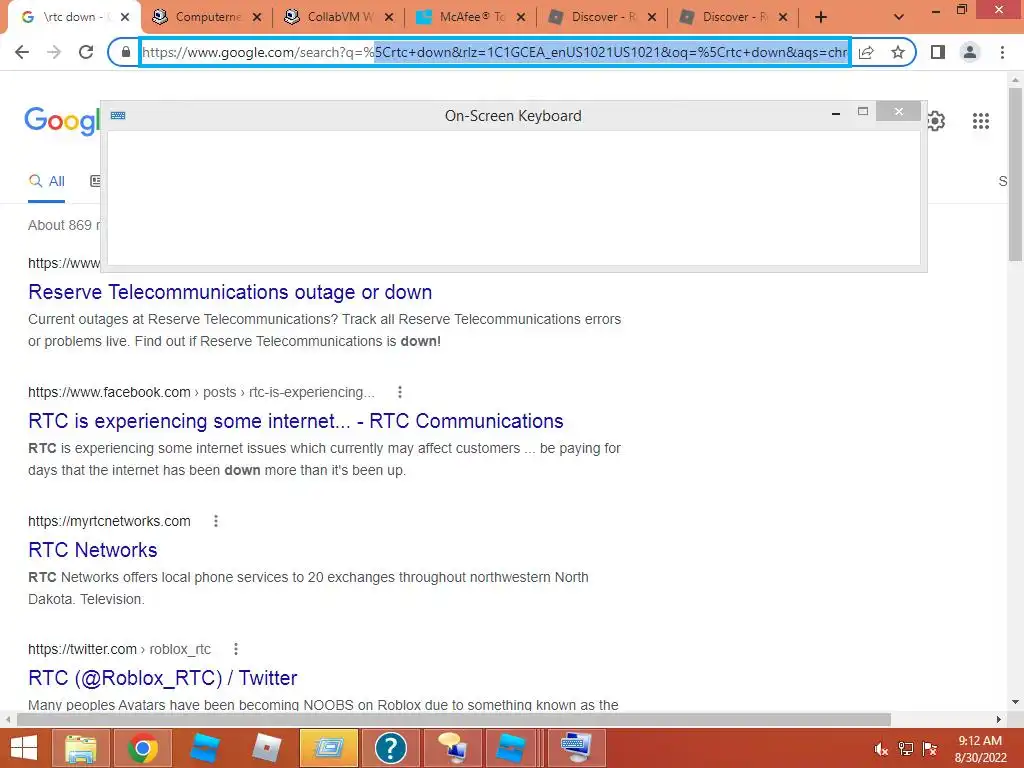
Task: Switch to the CollabVM tab
Action: [340, 17]
